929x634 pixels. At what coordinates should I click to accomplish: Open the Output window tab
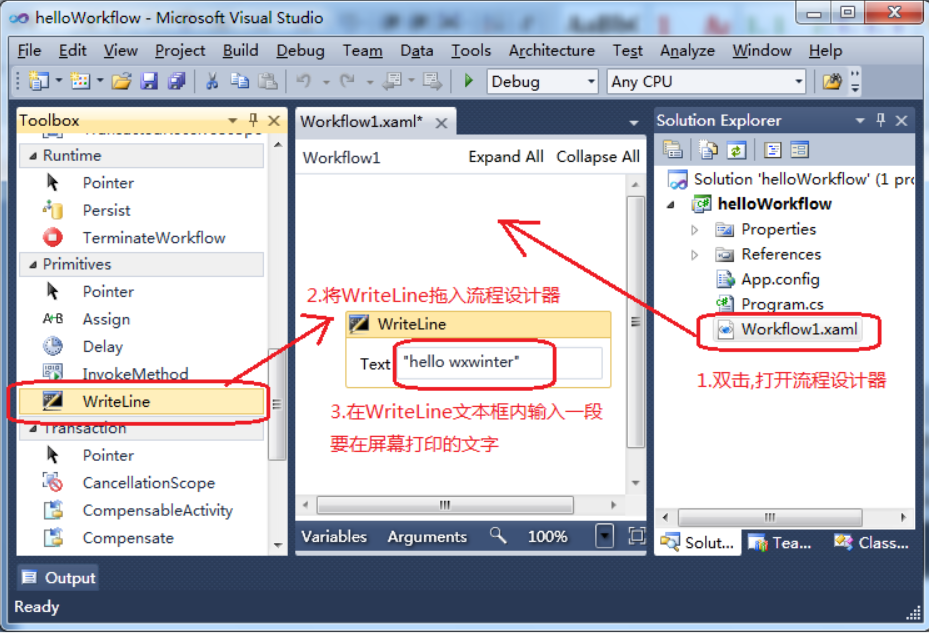click(x=58, y=578)
